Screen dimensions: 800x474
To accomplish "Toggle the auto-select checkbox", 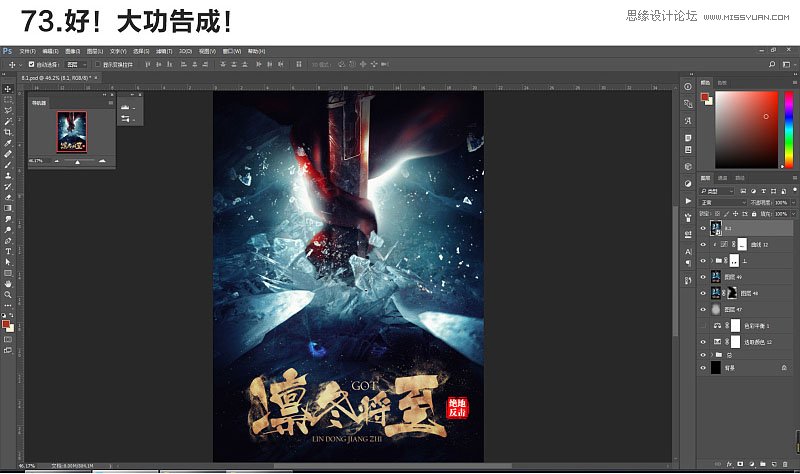I will point(32,64).
